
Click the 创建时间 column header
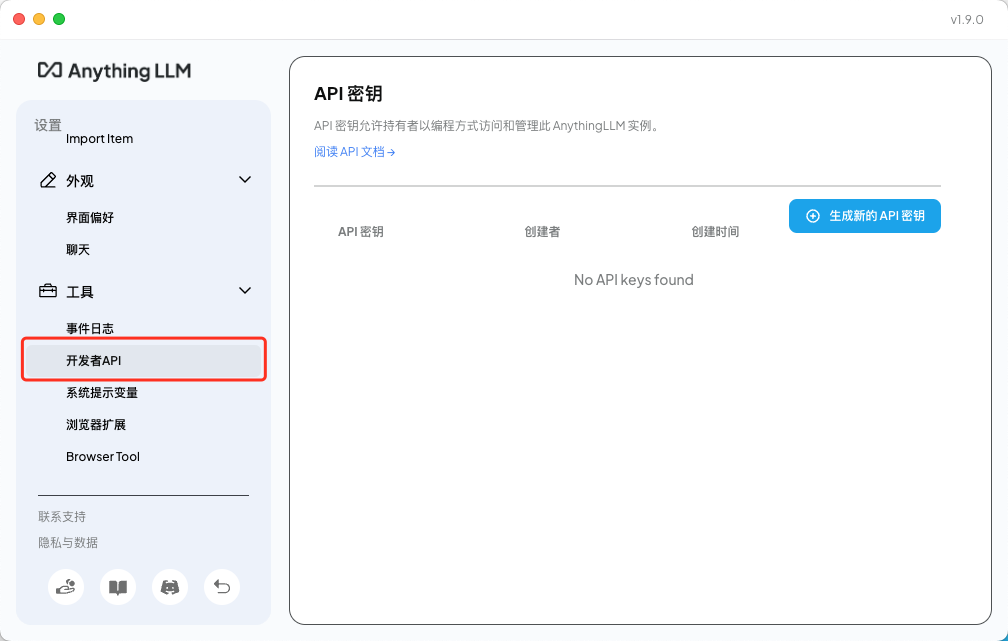coord(715,231)
